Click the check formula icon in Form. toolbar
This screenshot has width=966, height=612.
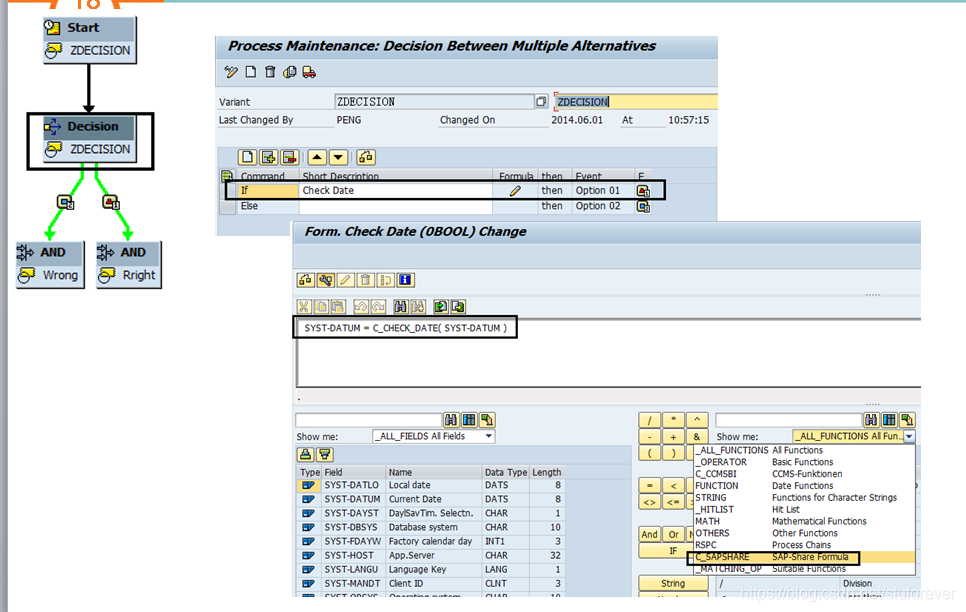(306, 280)
